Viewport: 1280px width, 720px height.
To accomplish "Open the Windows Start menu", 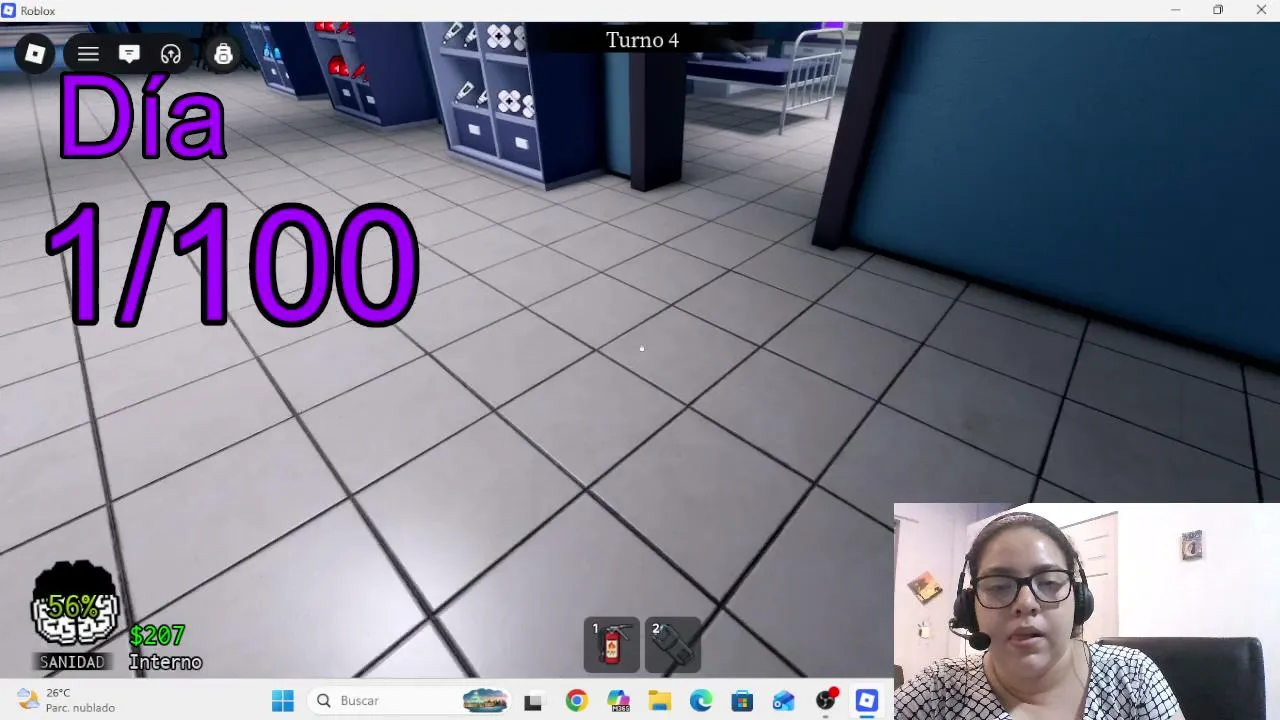I will pos(283,701).
